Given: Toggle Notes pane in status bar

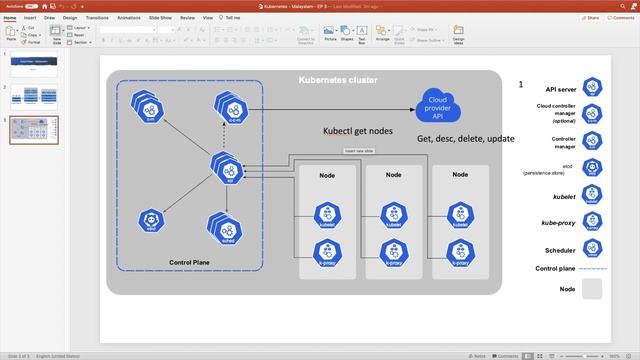Looking at the screenshot, I should tap(477, 356).
